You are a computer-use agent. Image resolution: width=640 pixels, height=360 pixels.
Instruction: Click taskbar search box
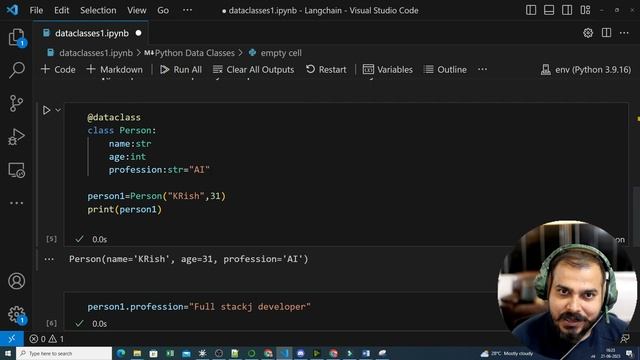[x=64, y=353]
